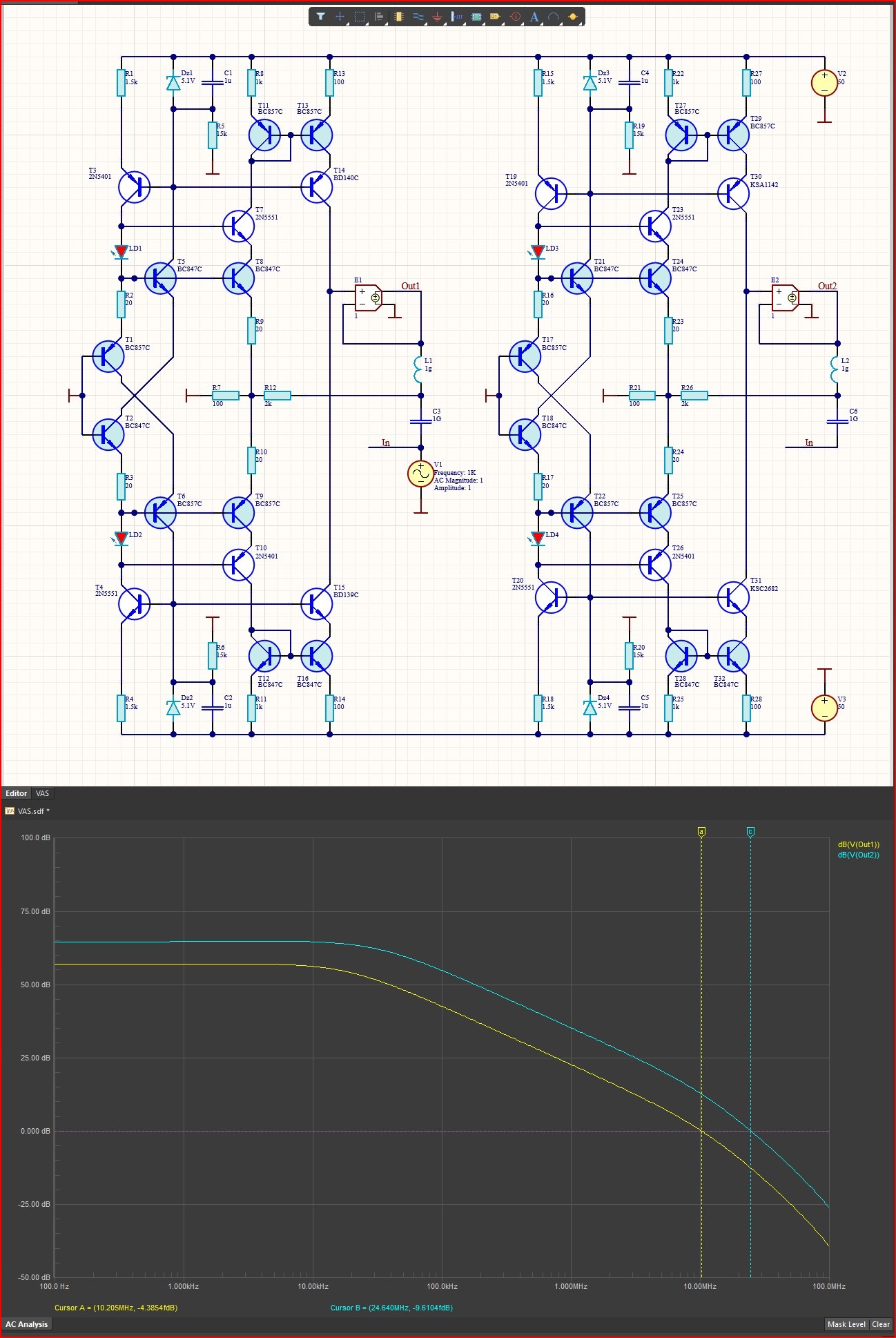The width and height of the screenshot is (896, 1338).
Task: Select voltage source V2 symbol
Action: 824,83
